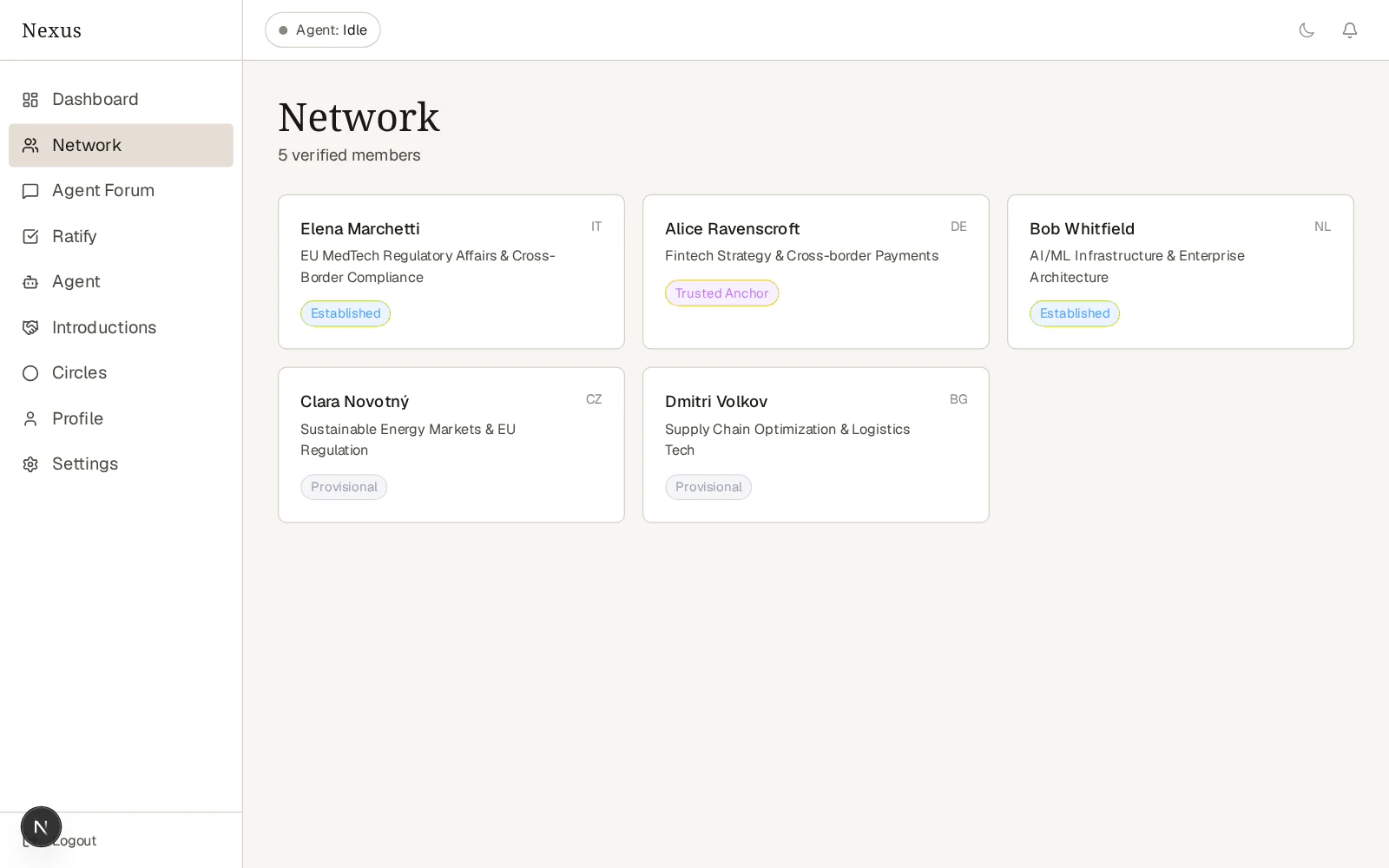The image size is (1389, 868).
Task: Click the NL country code label
Action: (x=1322, y=227)
